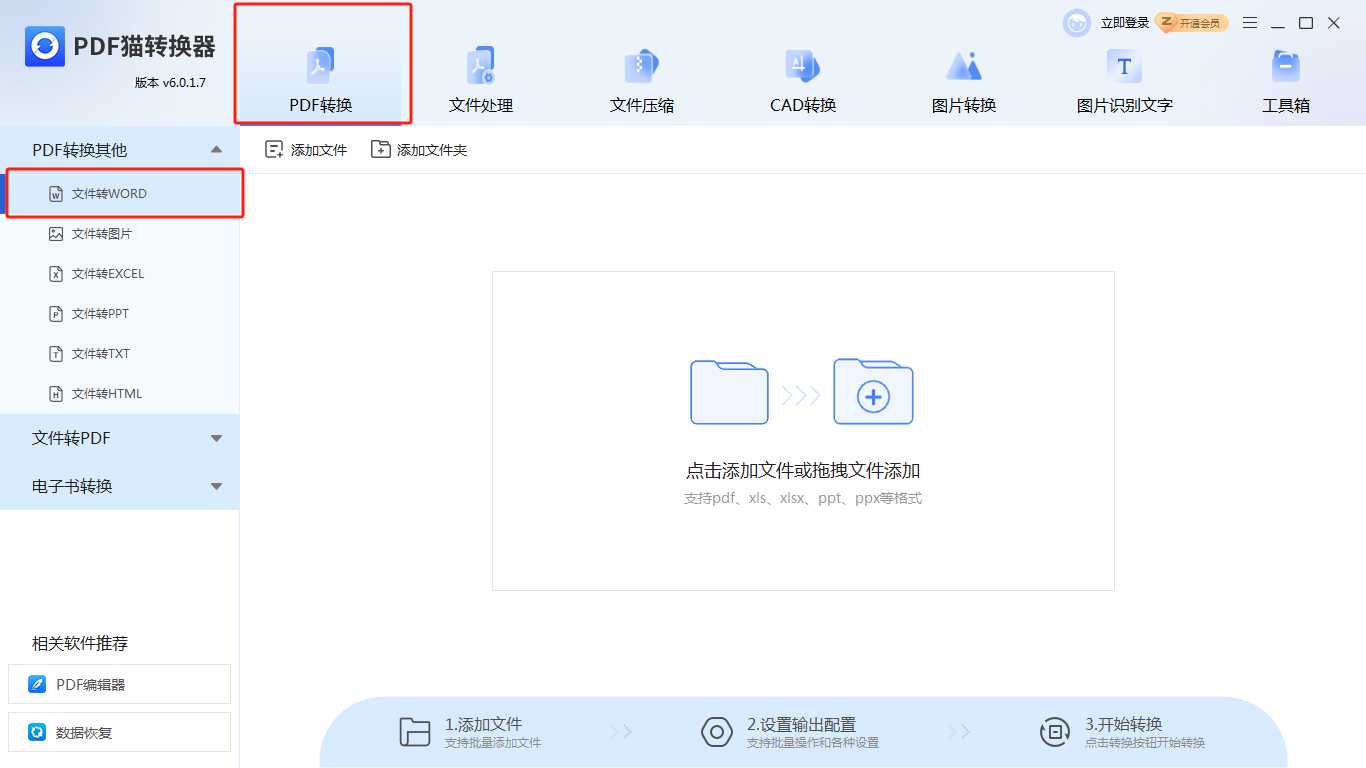
Task: Open the 工具箱 tab
Action: pos(1286,80)
